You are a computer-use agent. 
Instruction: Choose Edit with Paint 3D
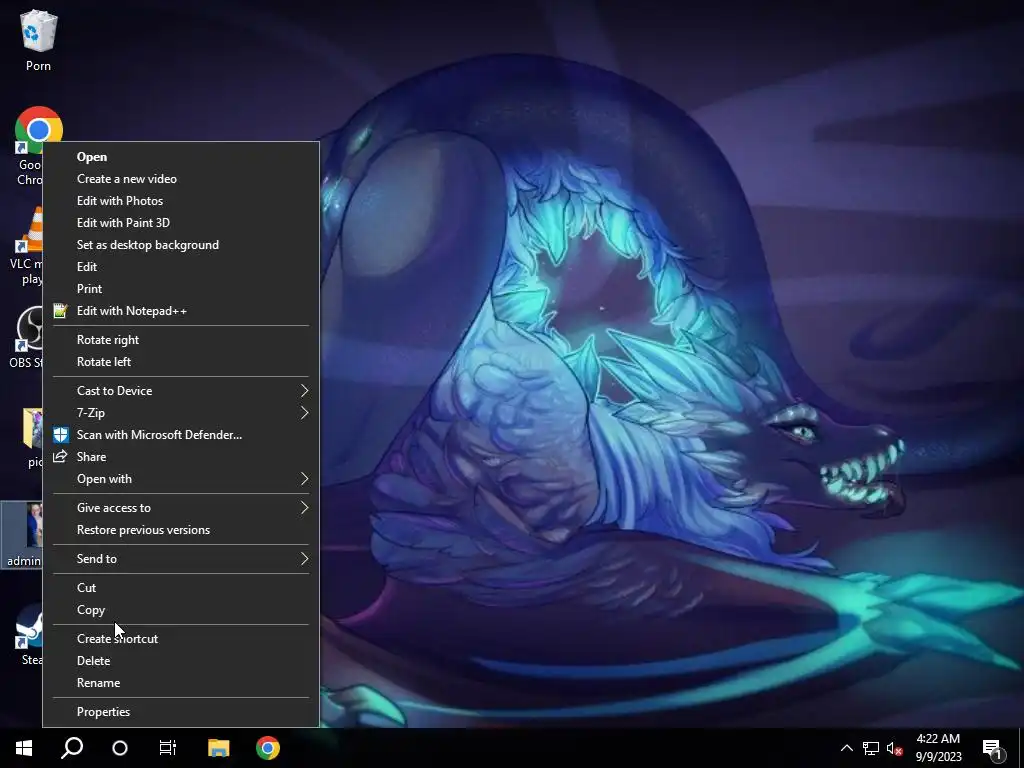181,223
